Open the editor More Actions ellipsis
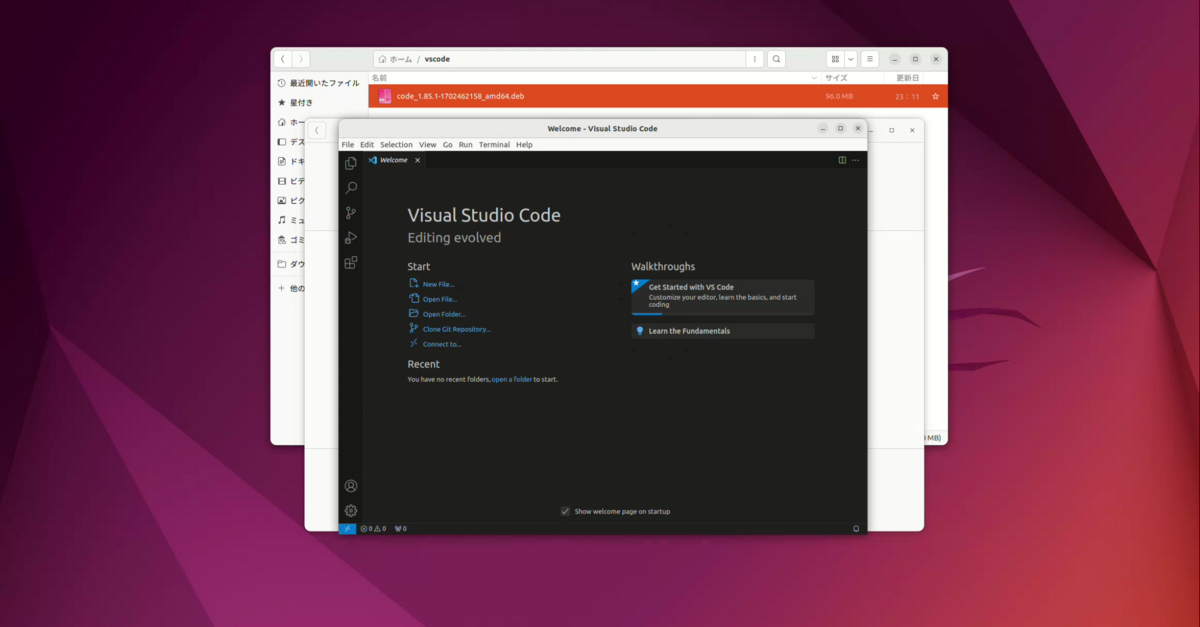 click(856, 160)
